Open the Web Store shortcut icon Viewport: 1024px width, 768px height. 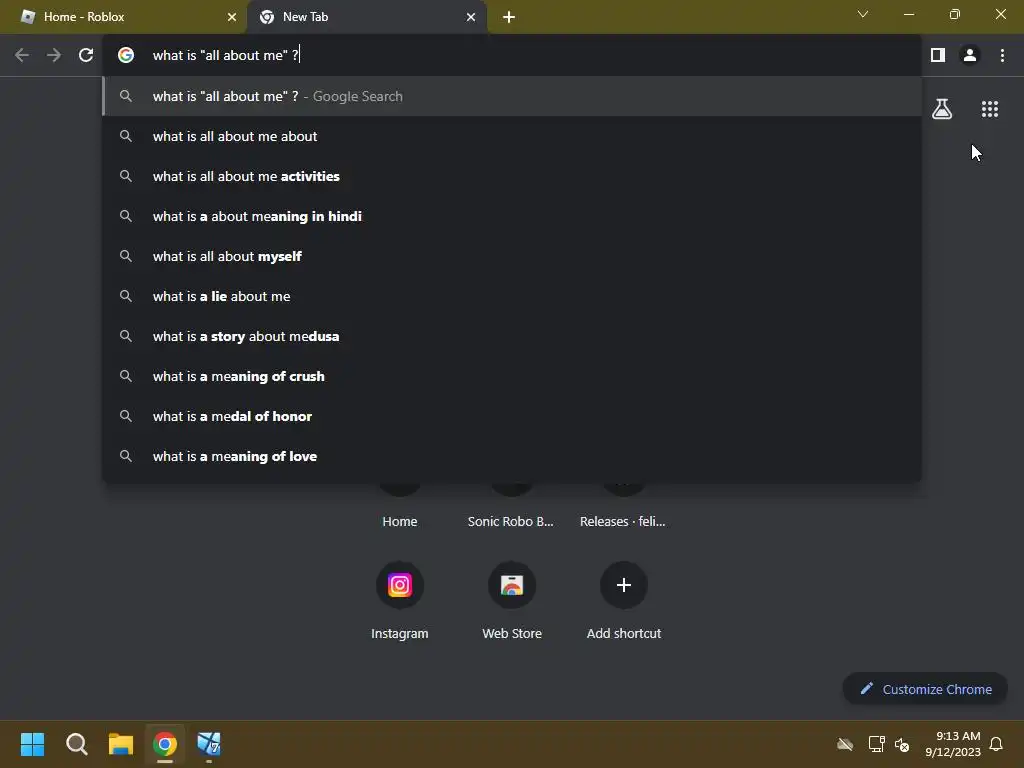point(512,584)
